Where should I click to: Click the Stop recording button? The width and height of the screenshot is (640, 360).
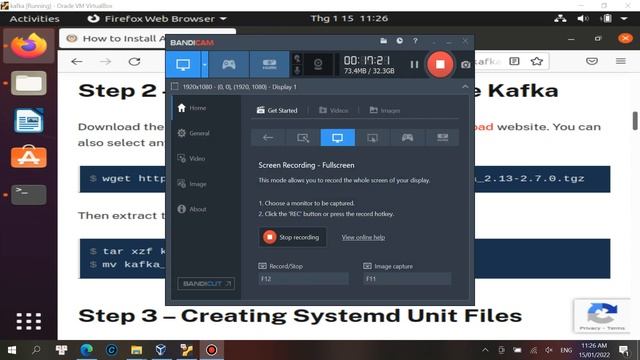tap(292, 237)
